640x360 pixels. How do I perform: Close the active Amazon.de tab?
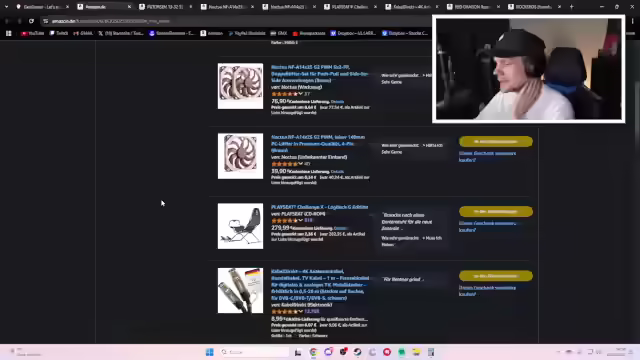129,7
